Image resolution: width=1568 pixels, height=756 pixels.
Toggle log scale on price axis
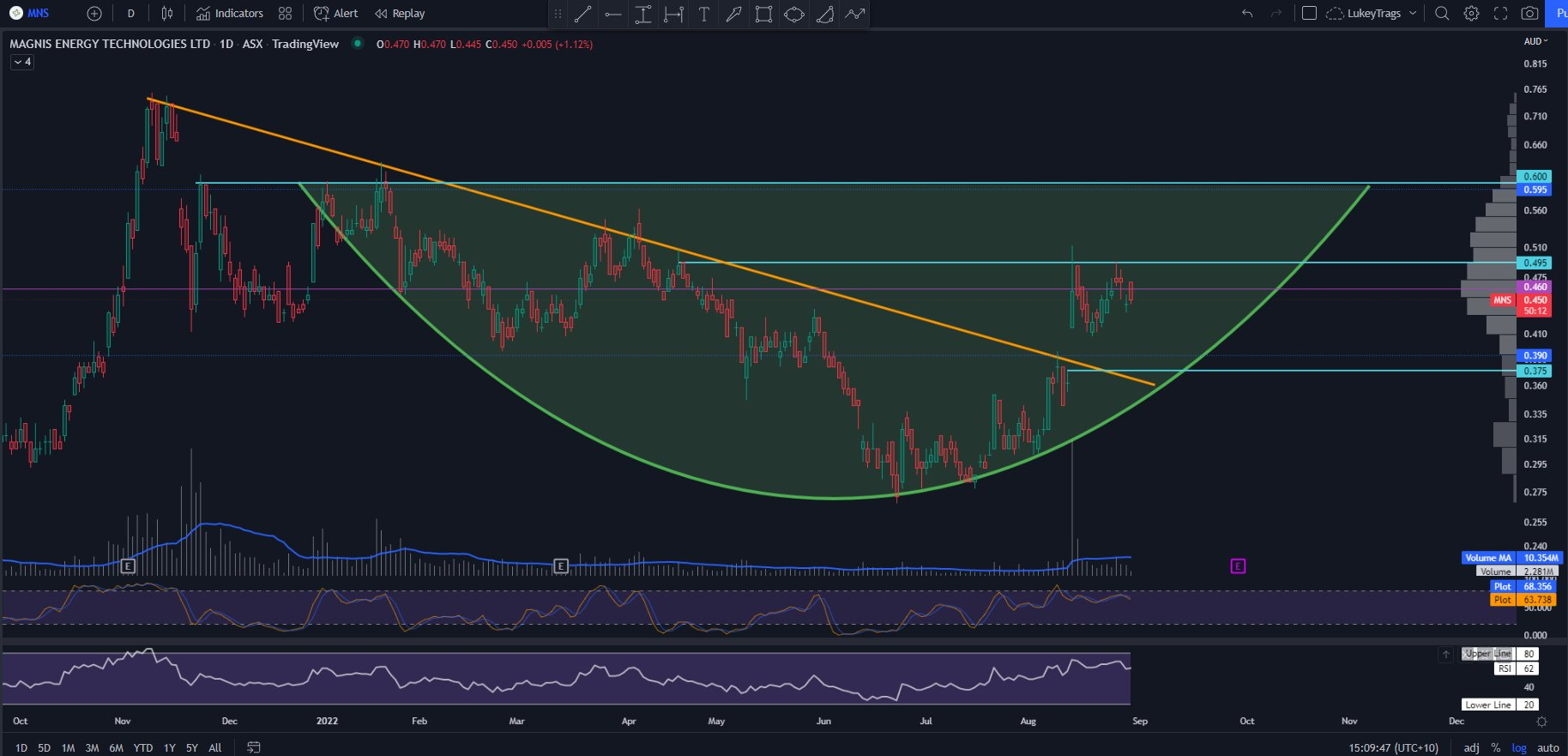click(x=1519, y=747)
